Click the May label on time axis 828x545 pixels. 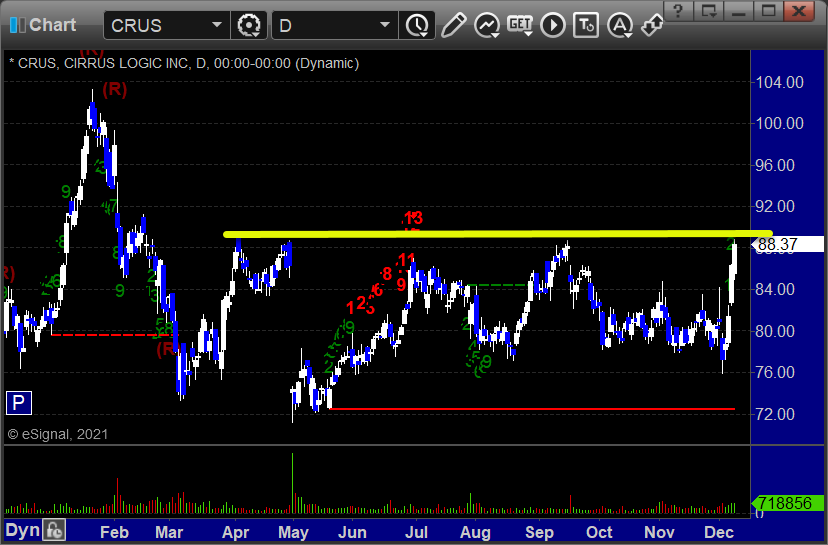(x=293, y=532)
